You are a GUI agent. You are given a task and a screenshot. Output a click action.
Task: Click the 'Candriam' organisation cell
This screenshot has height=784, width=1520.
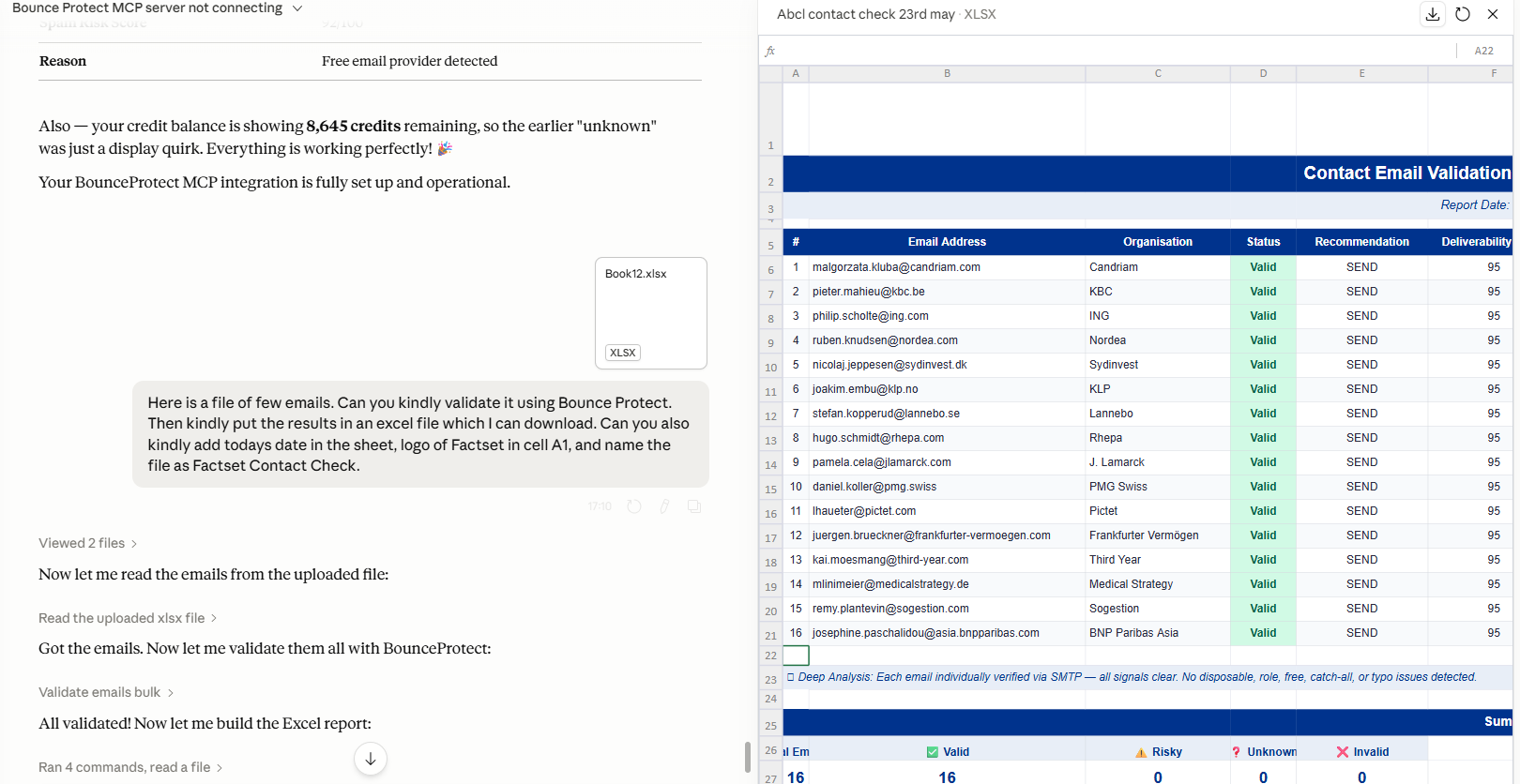(1158, 267)
